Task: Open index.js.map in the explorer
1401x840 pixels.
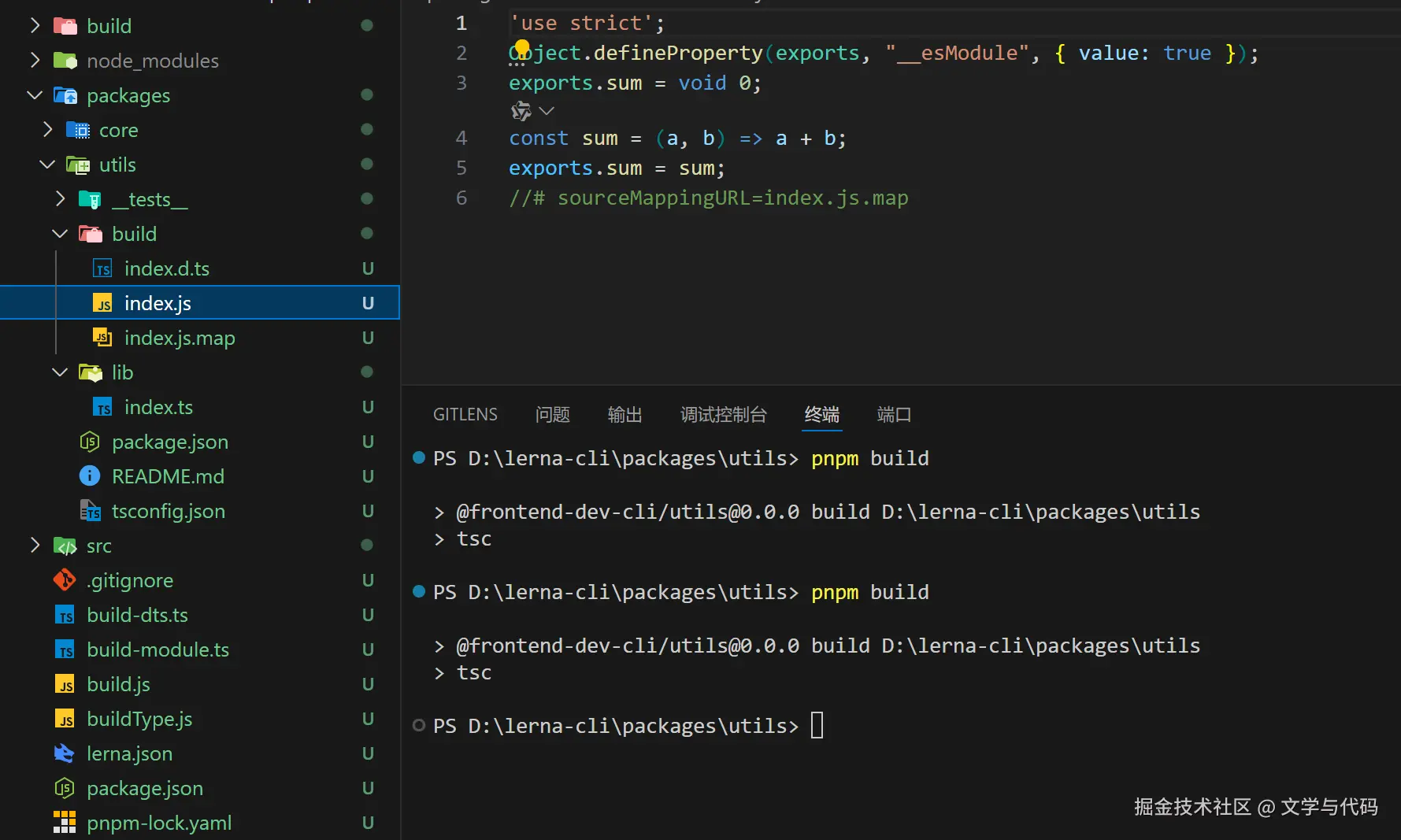Action: point(180,338)
